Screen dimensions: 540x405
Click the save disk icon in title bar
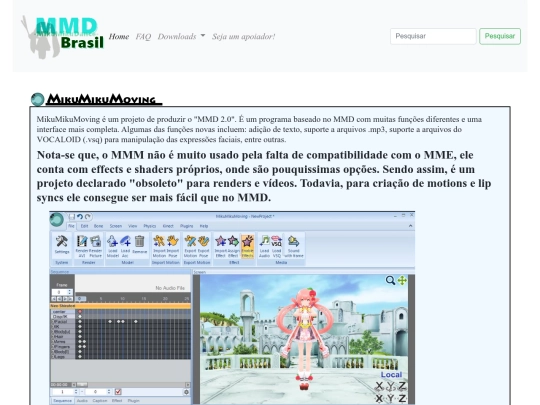click(72, 217)
